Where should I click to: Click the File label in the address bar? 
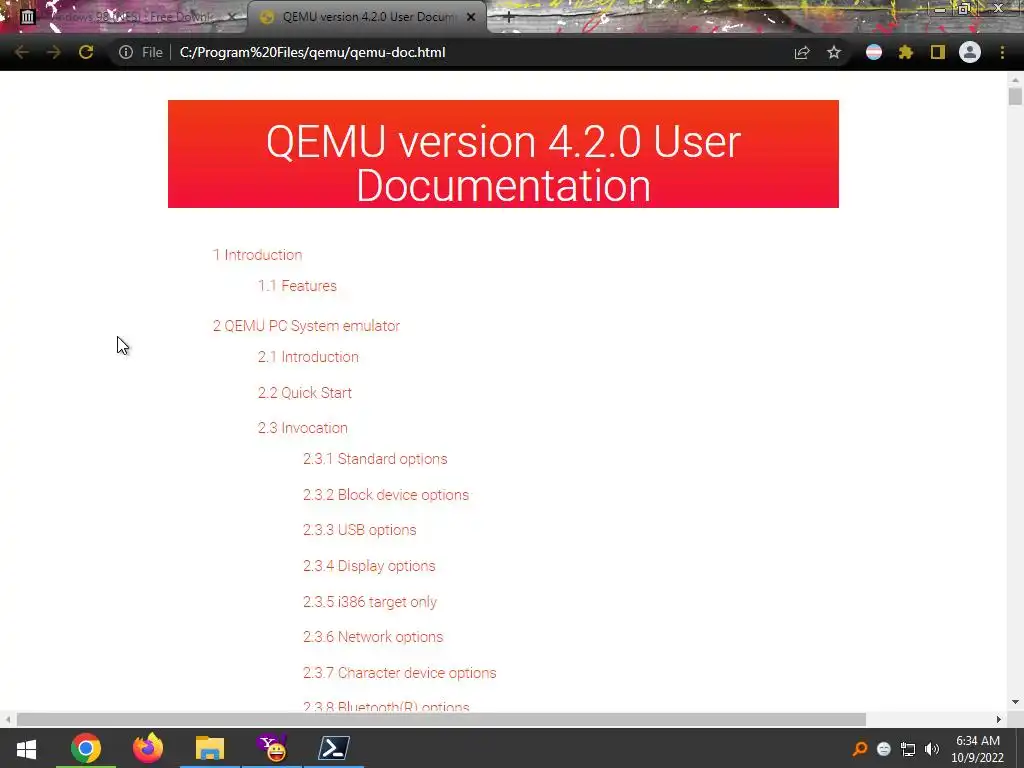coord(152,52)
